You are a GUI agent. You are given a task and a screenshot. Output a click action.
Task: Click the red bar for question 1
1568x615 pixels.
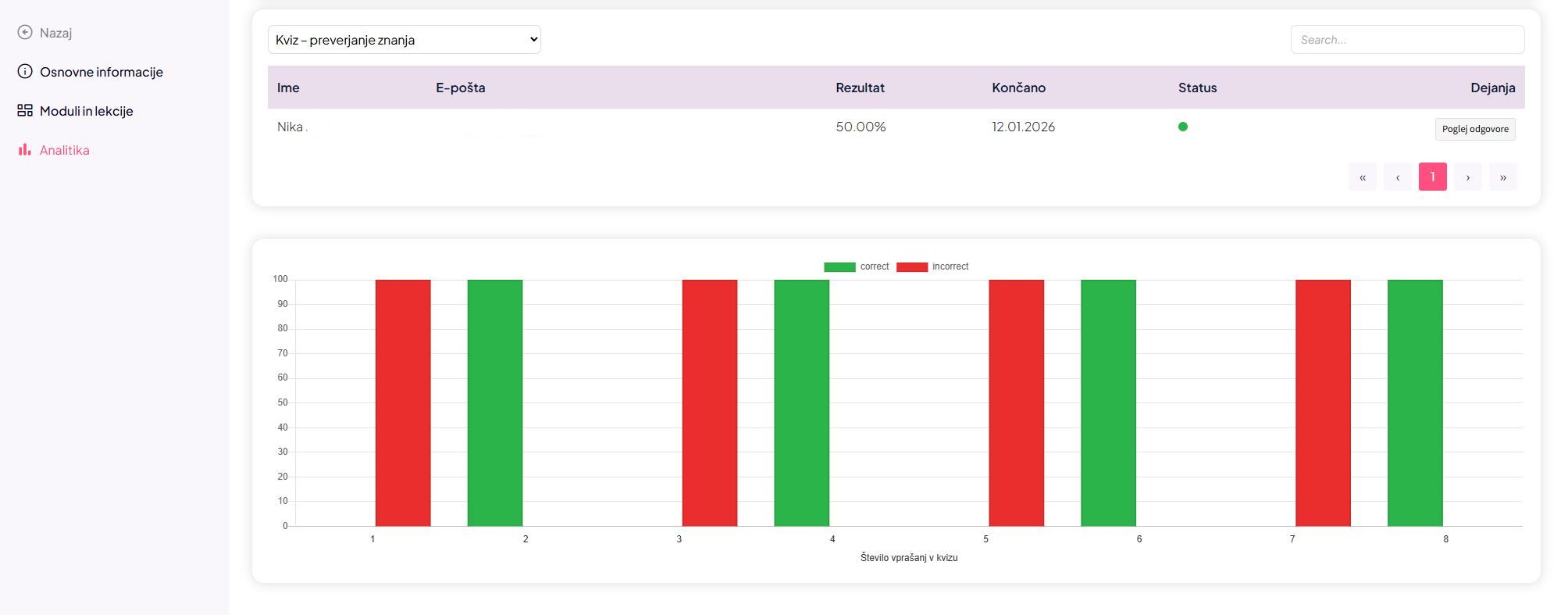403,402
